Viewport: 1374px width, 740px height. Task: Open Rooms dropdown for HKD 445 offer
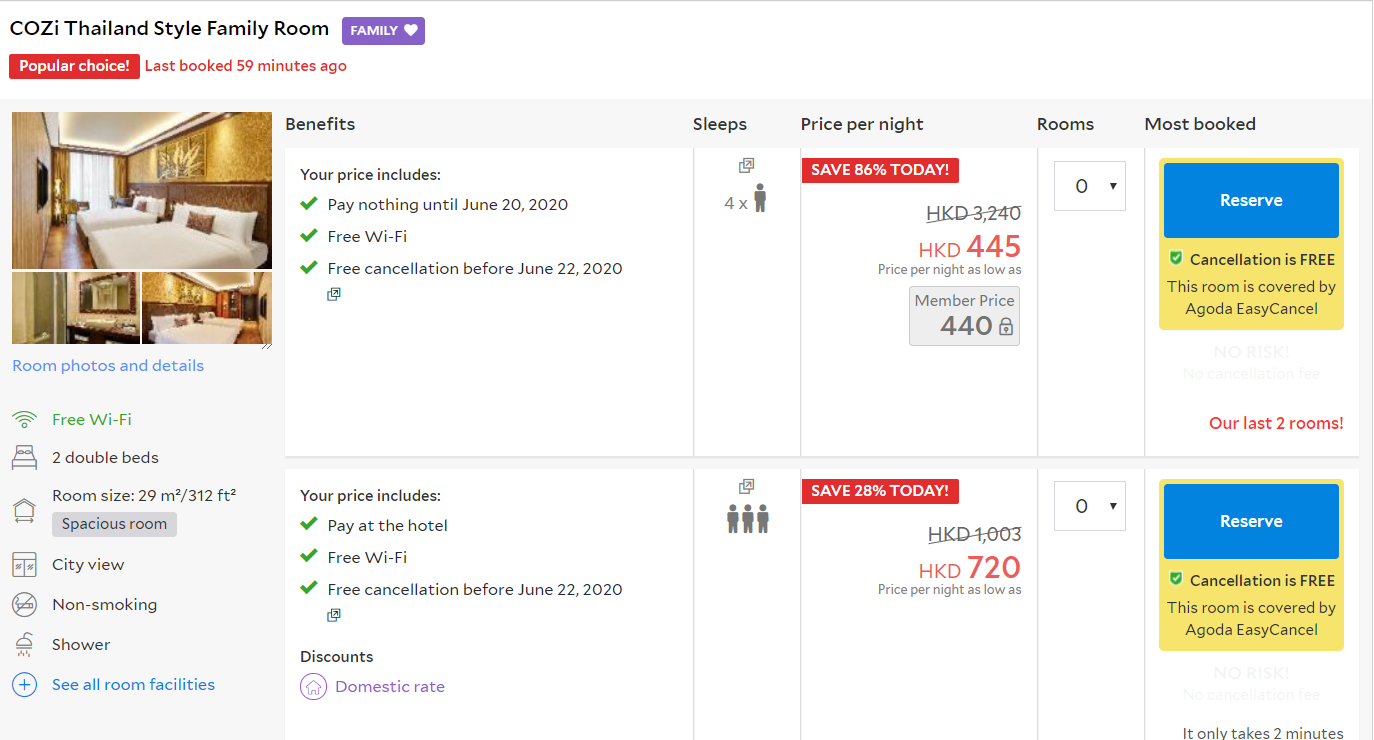coord(1090,186)
